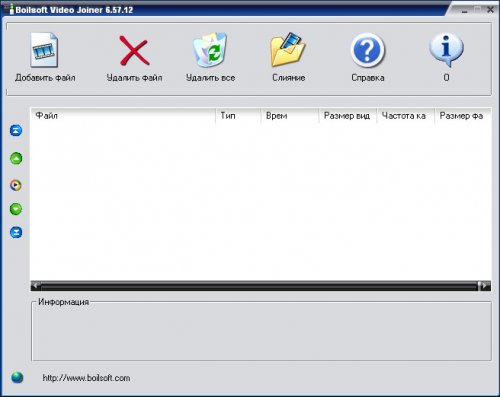
Task: Move selected file to top of list
Action: click(x=16, y=130)
